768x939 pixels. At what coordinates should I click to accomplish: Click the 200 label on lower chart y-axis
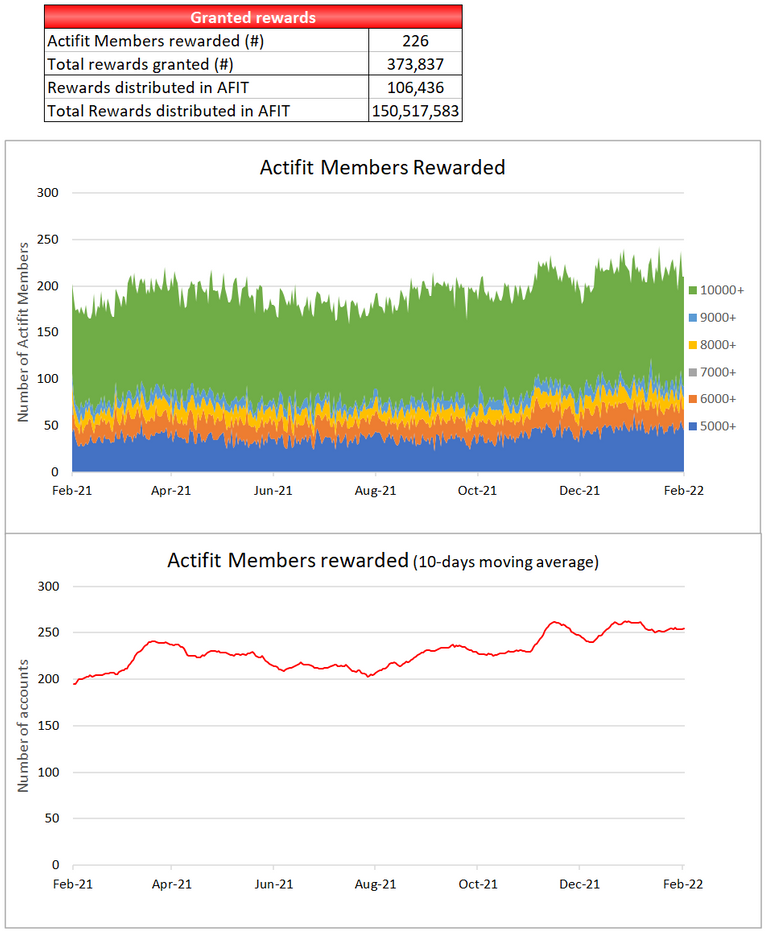pos(49,679)
